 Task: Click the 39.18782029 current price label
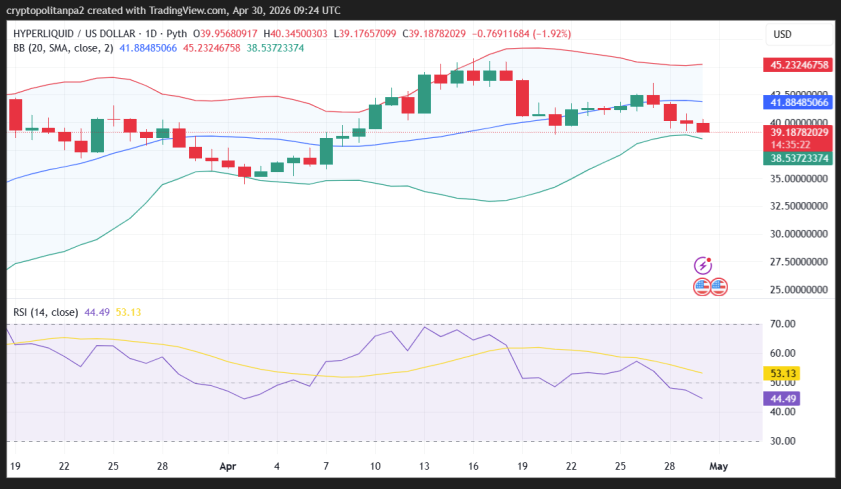(798, 132)
